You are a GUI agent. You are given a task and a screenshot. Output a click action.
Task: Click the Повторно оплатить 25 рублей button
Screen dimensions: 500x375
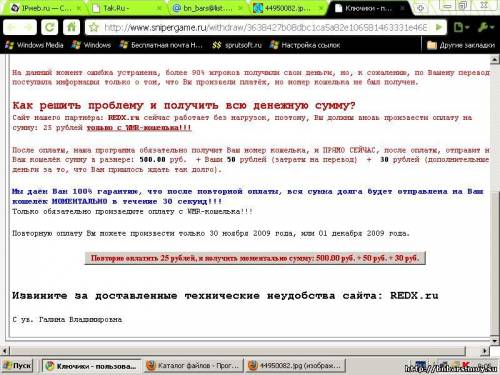point(255,258)
